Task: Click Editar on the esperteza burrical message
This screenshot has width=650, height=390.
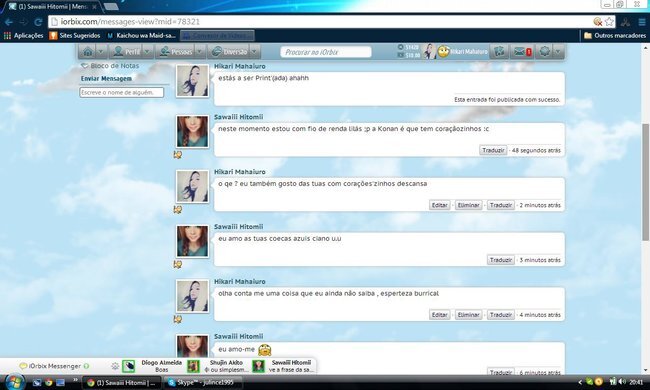Action: pyautogui.click(x=439, y=315)
